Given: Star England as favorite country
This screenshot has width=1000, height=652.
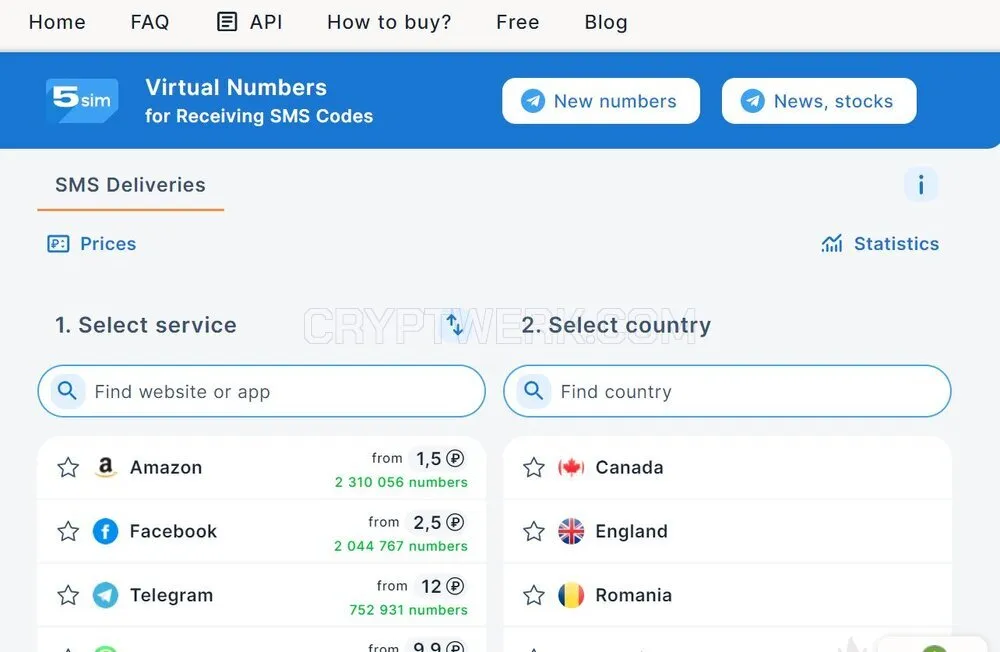Looking at the screenshot, I should click(534, 531).
